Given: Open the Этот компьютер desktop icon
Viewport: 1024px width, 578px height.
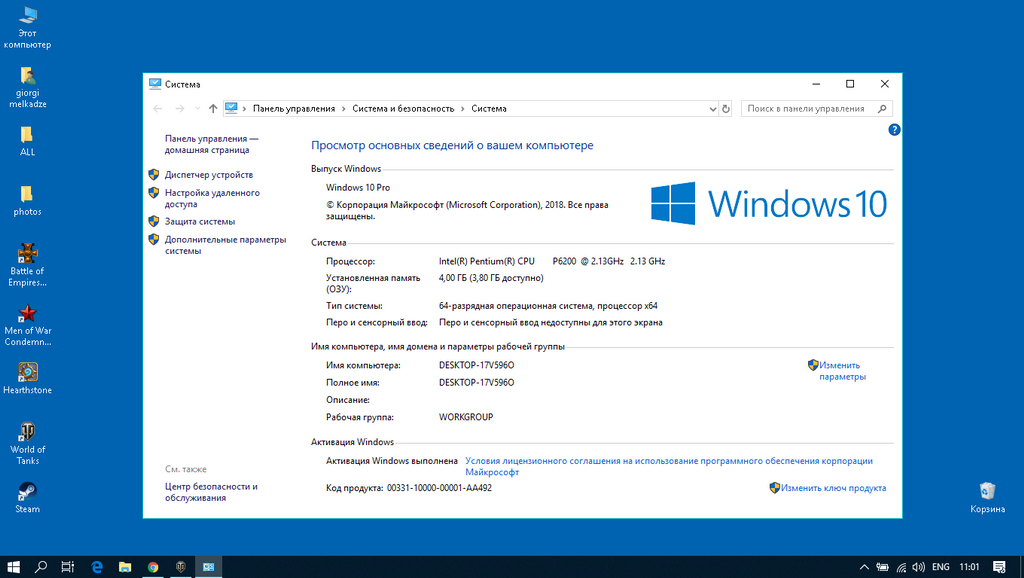Looking at the screenshot, I should tap(27, 27).
